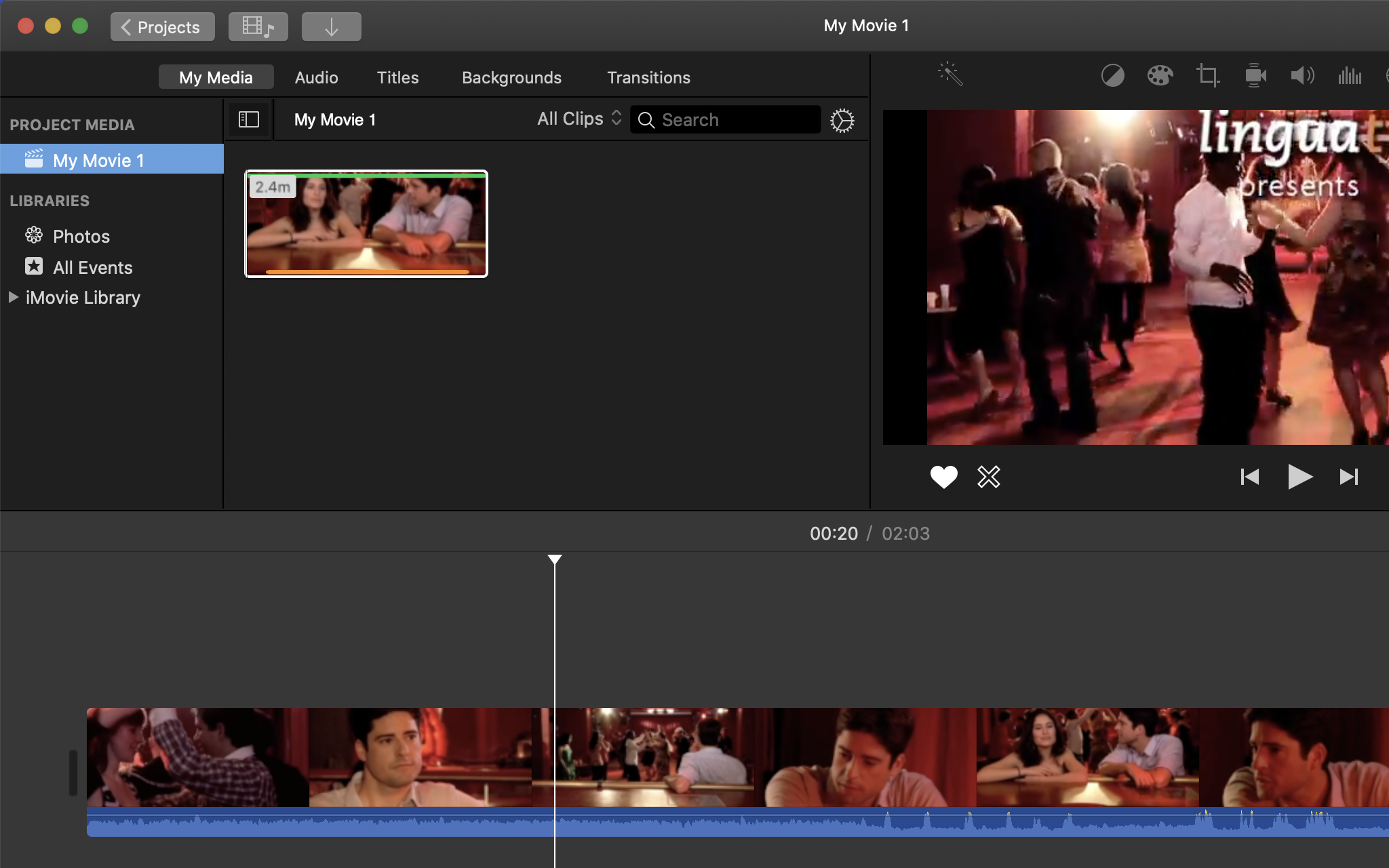The width and height of the screenshot is (1389, 868).
Task: Select the cropping tool
Action: pyautogui.click(x=1207, y=75)
